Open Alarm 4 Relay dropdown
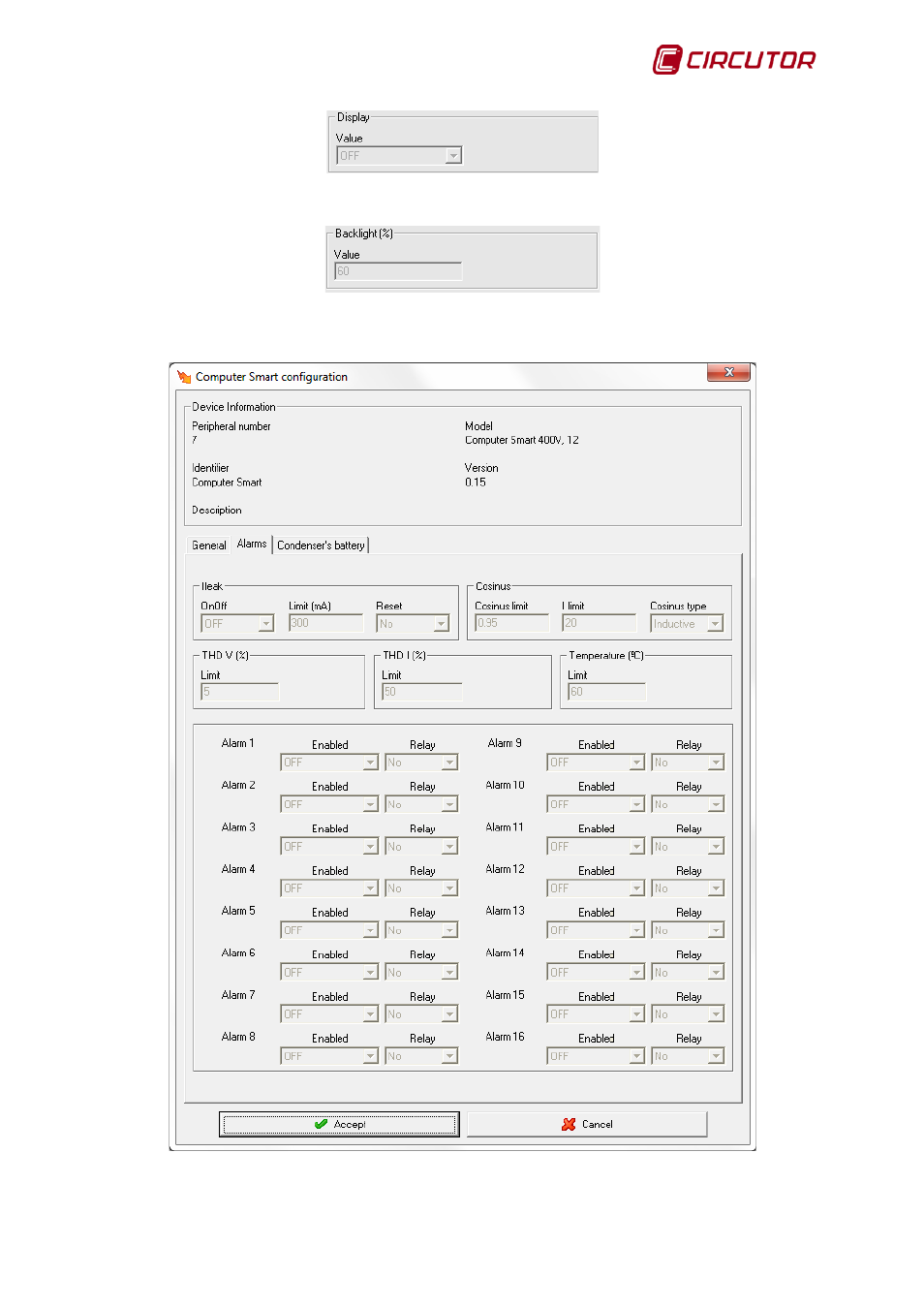Image resolution: width=924 pixels, height=1308 pixels. point(421,888)
